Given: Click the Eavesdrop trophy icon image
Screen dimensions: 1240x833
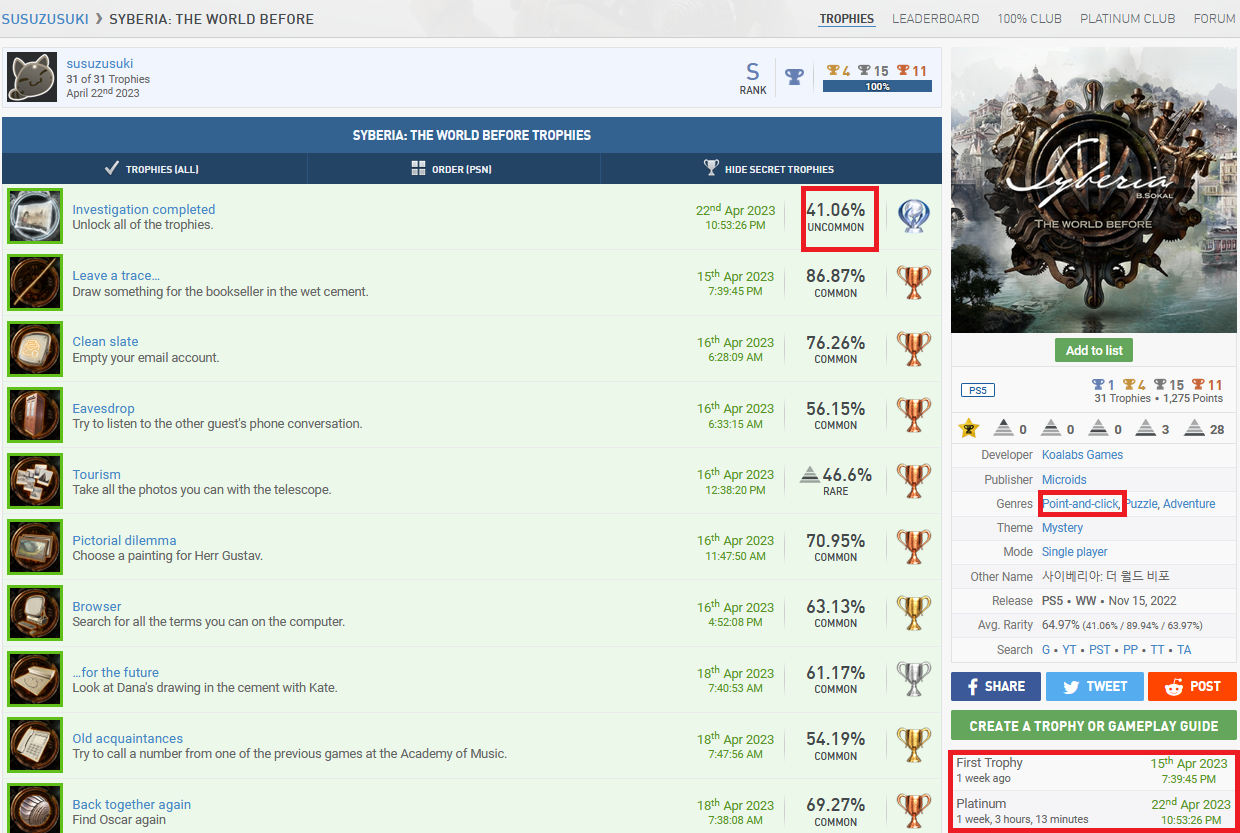Looking at the screenshot, I should [35, 415].
